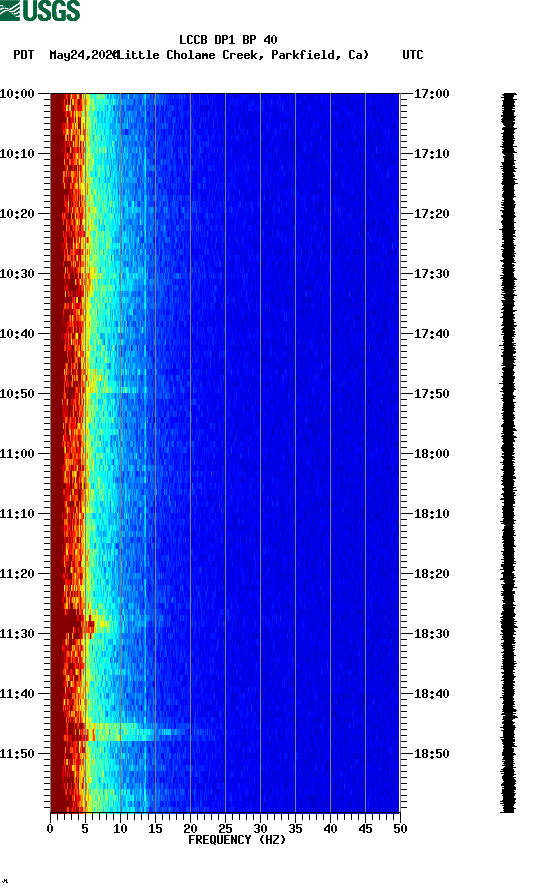This screenshot has width=552, height=892.
Task: Click the 10 Hz frequency tick label
Action: (x=120, y=829)
